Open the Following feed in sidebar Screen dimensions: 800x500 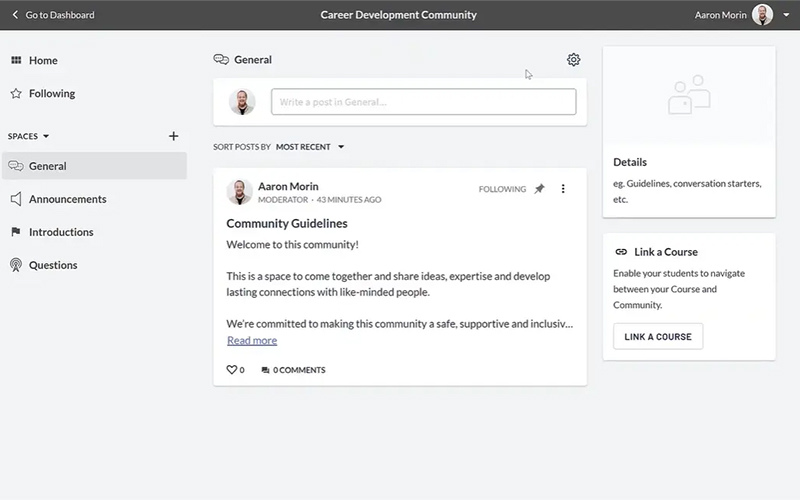point(51,93)
